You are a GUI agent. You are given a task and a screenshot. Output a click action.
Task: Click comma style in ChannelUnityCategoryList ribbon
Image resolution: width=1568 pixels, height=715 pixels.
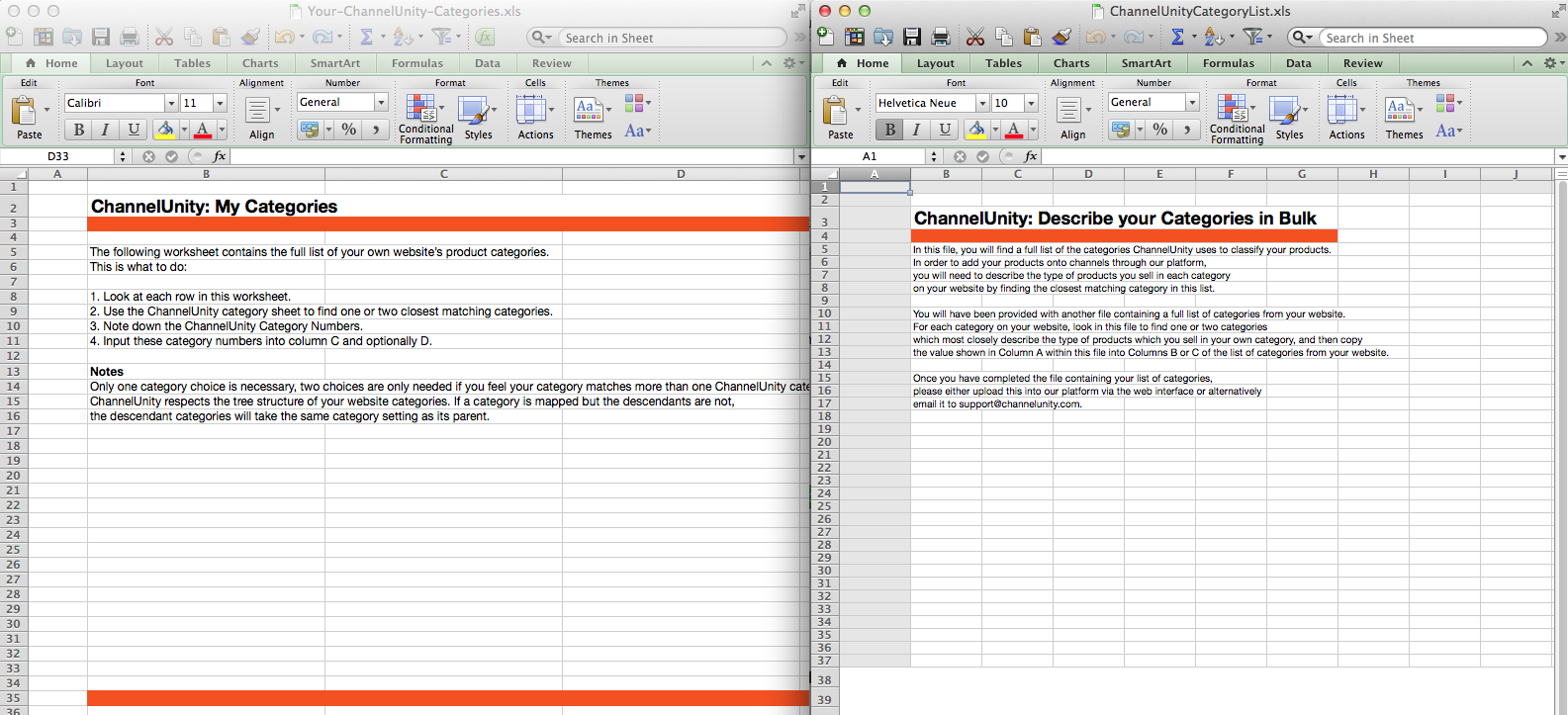[1187, 130]
